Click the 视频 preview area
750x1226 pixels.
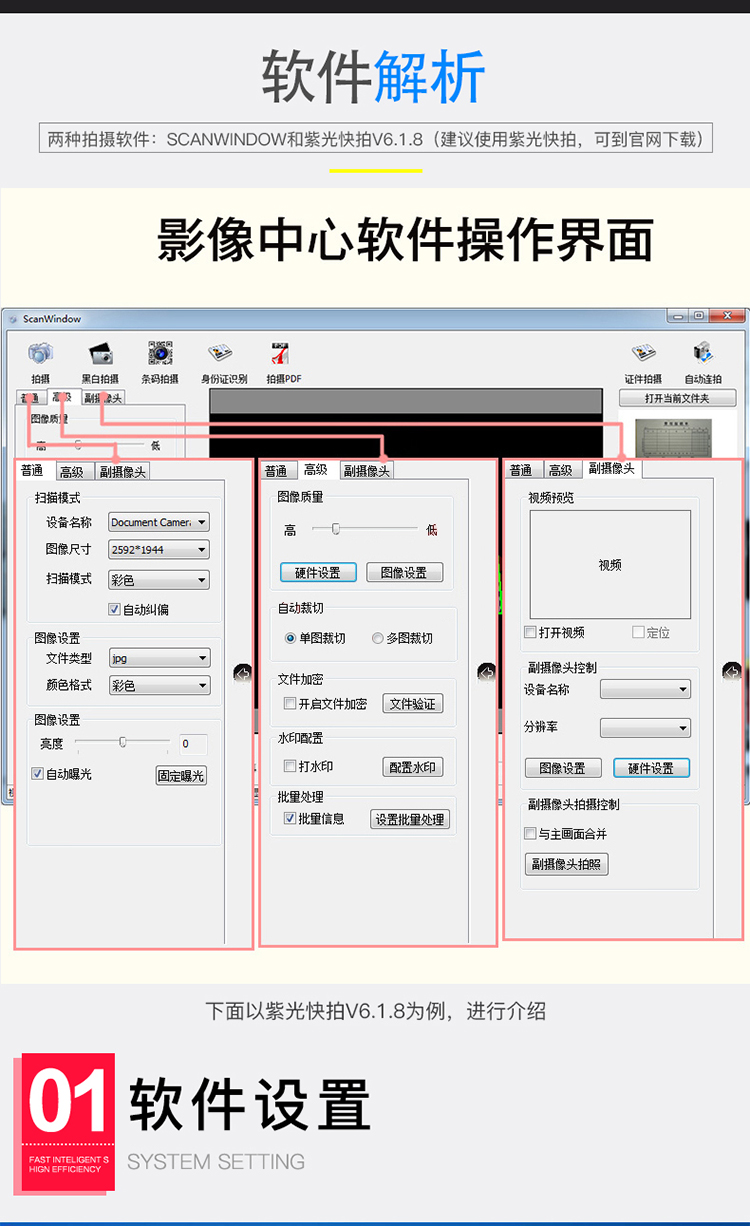pos(610,565)
